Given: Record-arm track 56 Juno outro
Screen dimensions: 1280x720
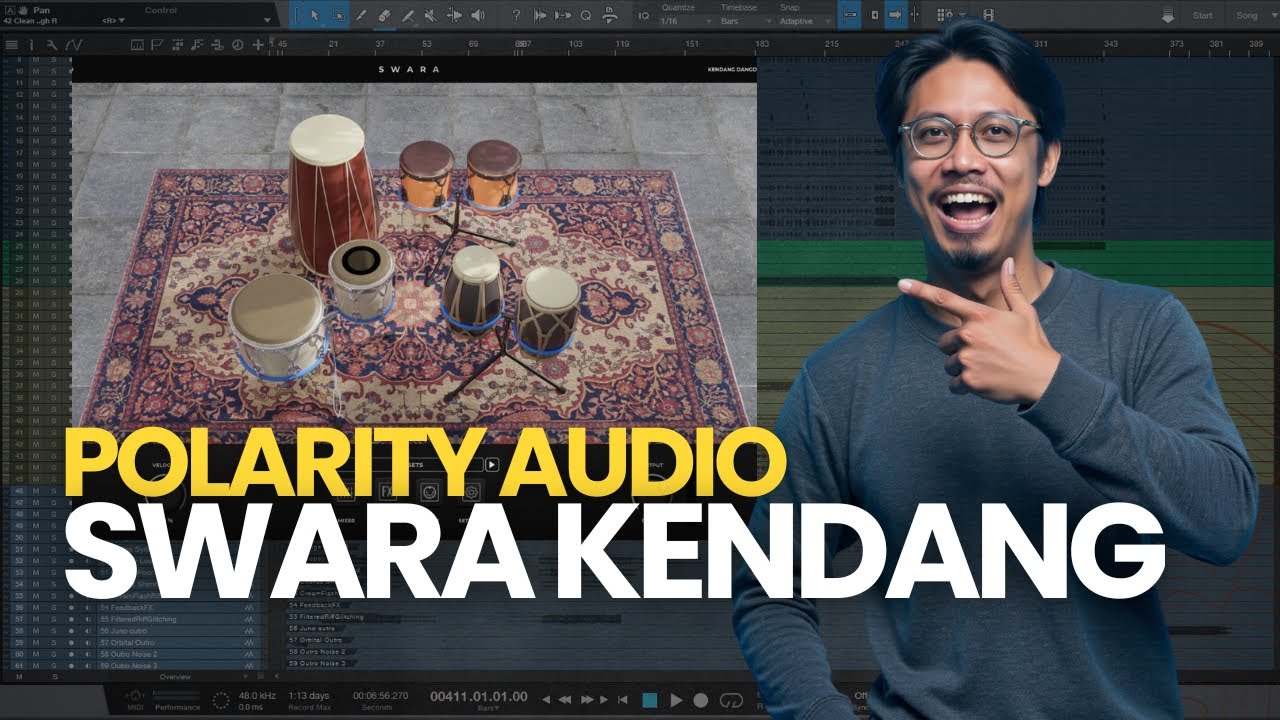Looking at the screenshot, I should click(x=70, y=630).
